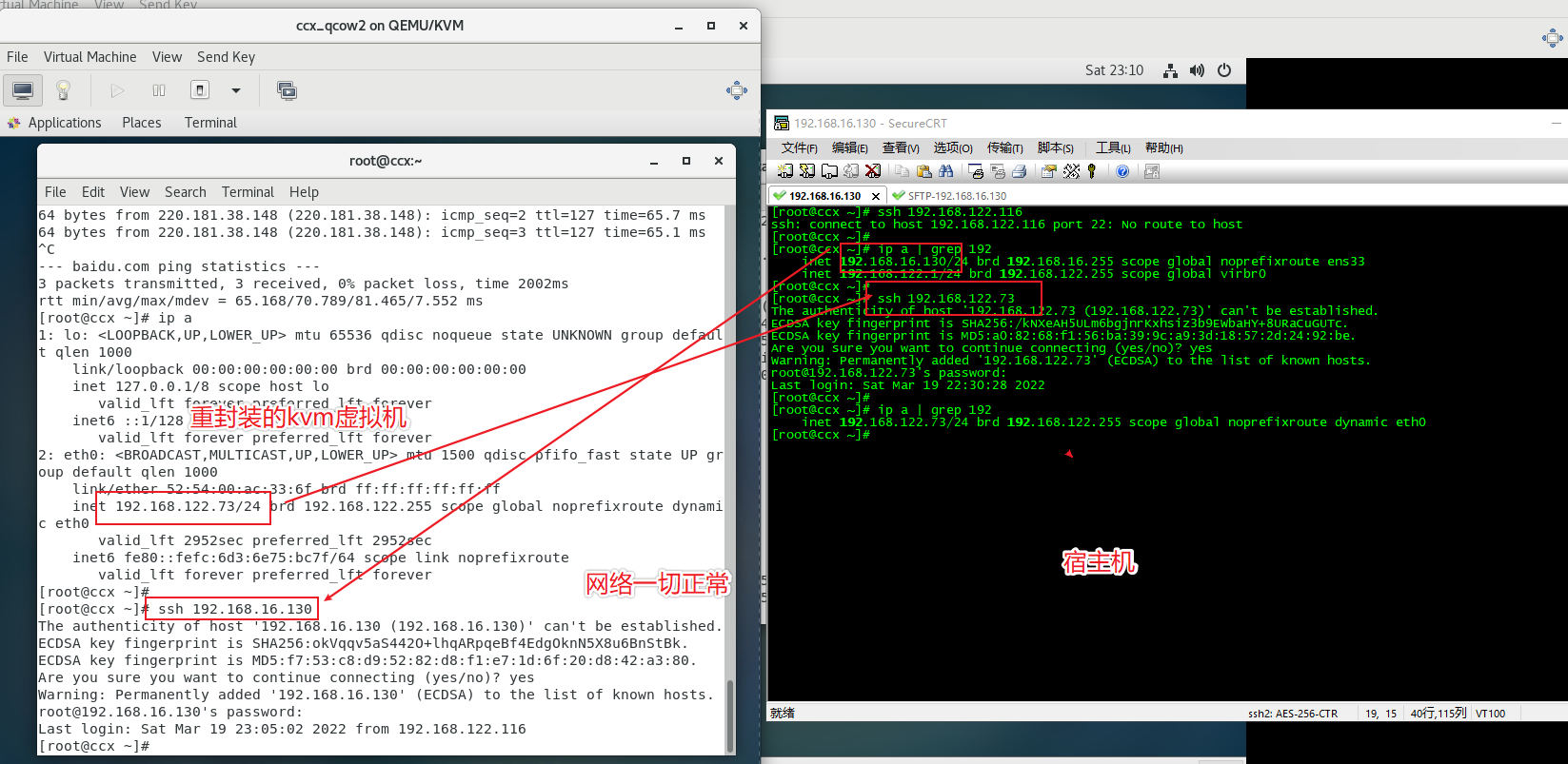Show virtual hardware details lightbulb icon
Screen dimensions: 1568x764
pyautogui.click(x=63, y=90)
